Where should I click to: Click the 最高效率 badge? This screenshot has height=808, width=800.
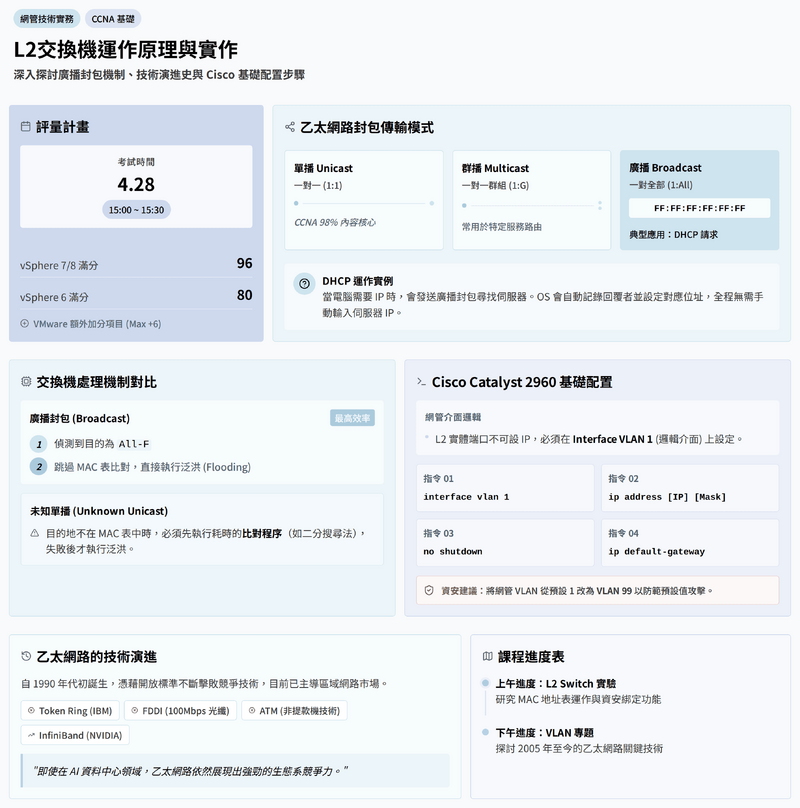click(352, 418)
